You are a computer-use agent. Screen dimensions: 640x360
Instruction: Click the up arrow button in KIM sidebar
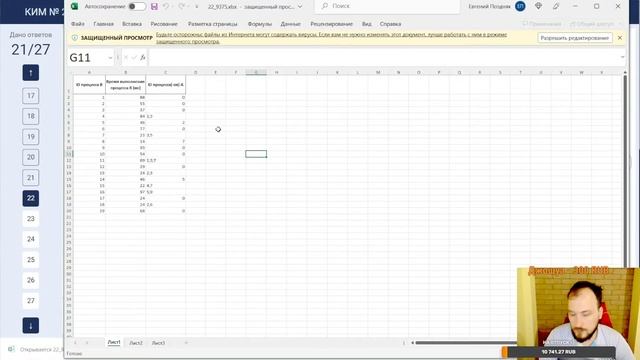(31, 73)
